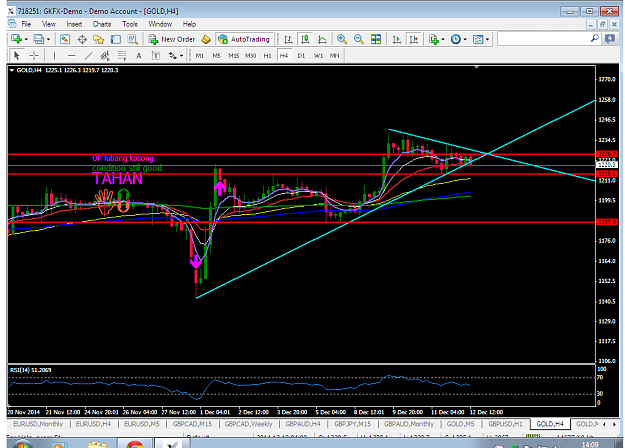
Task: Click the search magnifier icon
Action: tap(594, 39)
